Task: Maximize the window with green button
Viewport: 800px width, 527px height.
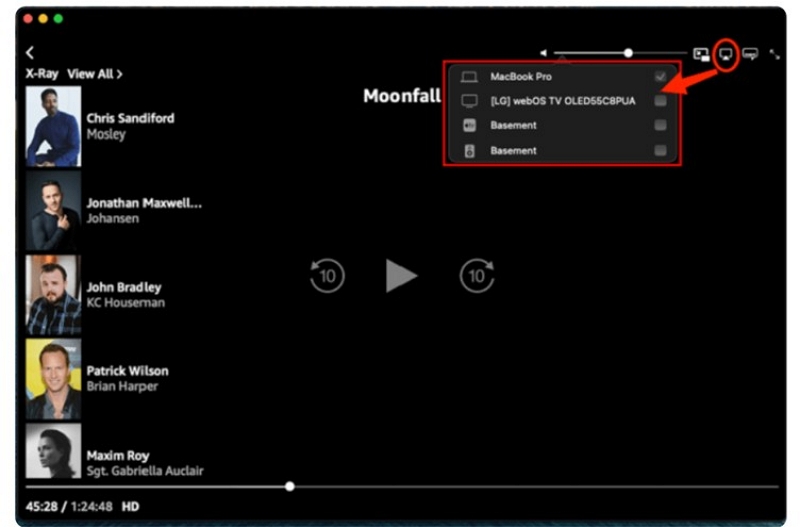Action: pos(59,18)
